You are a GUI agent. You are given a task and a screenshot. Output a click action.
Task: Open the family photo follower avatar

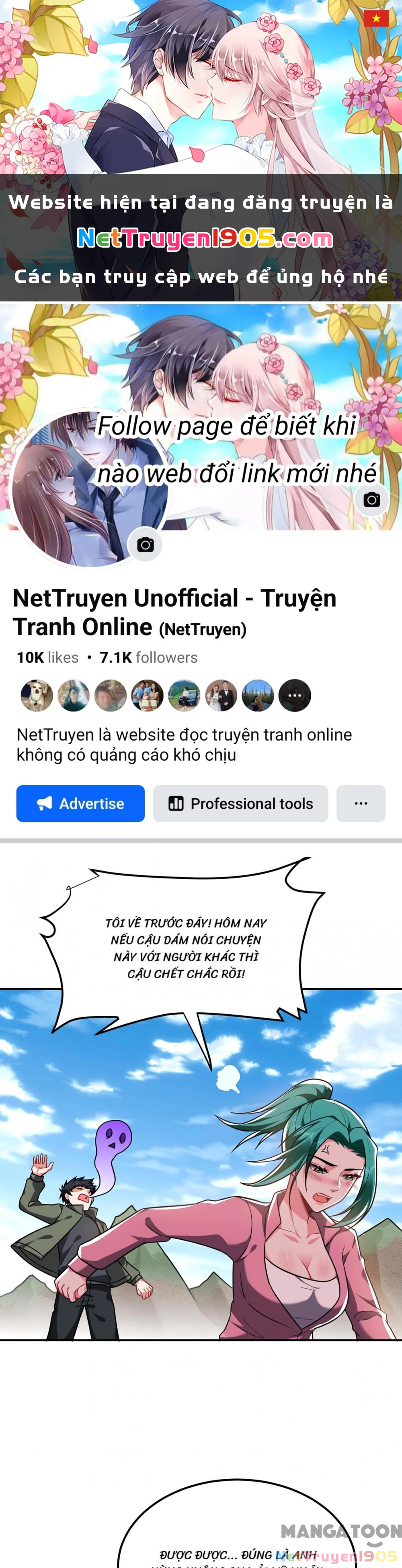pyautogui.click(x=148, y=695)
